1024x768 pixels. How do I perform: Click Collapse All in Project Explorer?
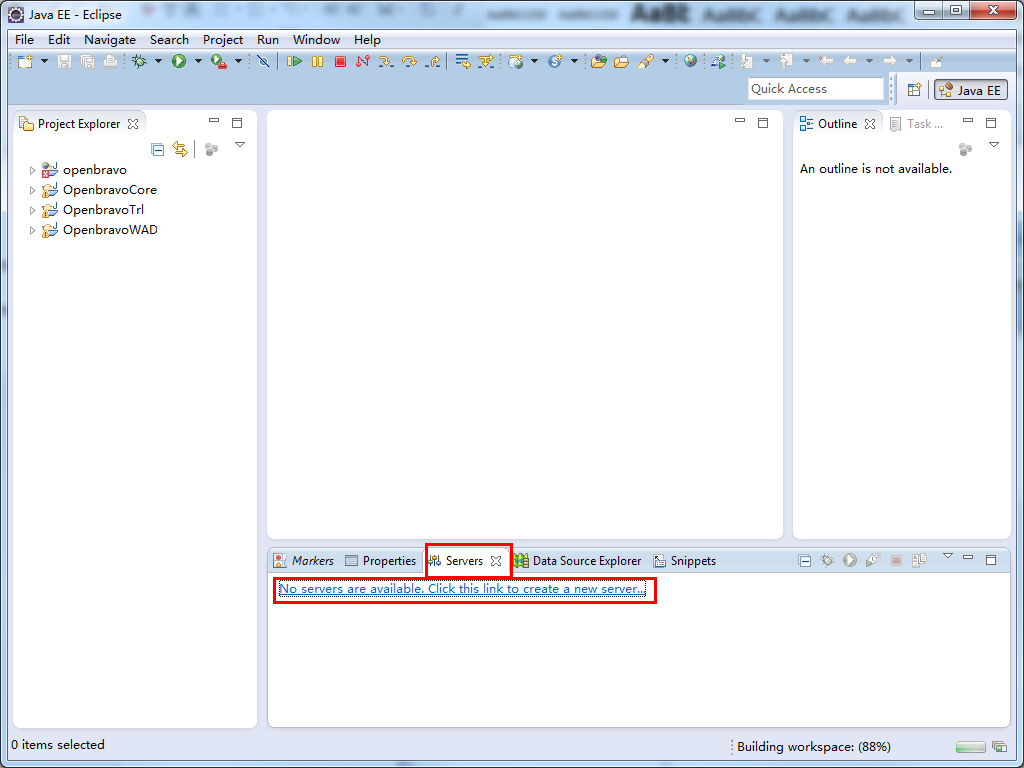157,150
